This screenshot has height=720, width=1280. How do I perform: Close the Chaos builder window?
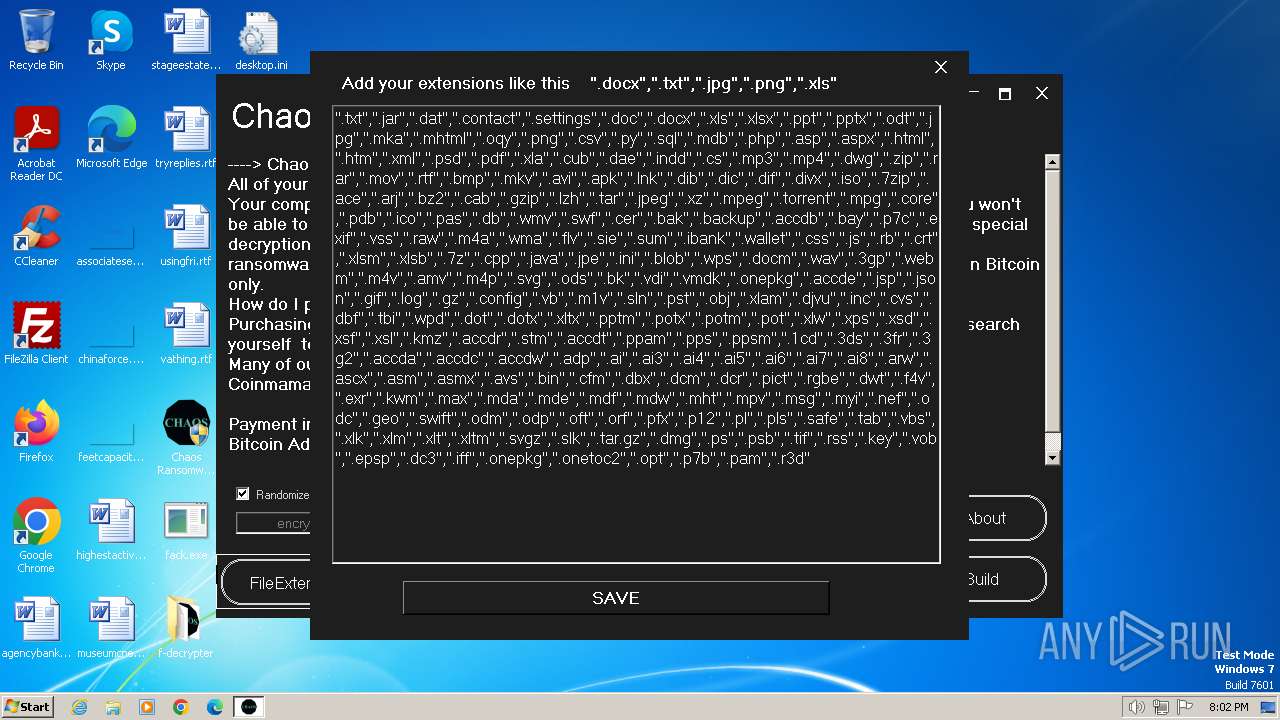point(1042,93)
